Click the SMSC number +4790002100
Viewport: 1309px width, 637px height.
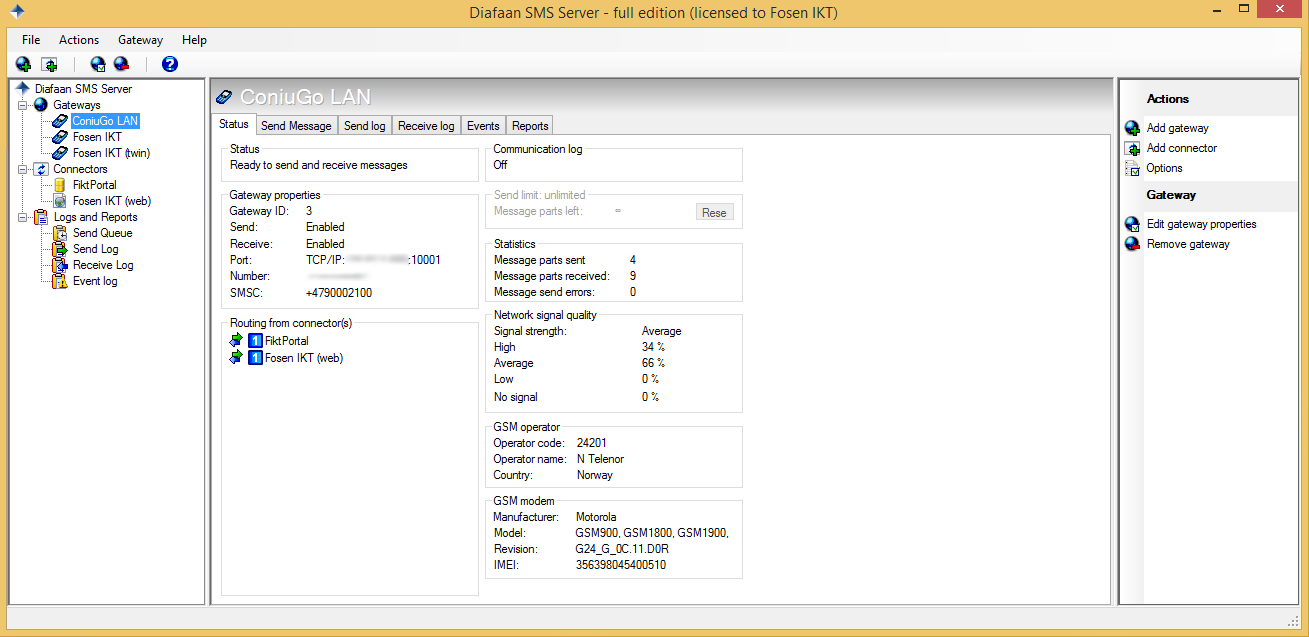(x=339, y=292)
